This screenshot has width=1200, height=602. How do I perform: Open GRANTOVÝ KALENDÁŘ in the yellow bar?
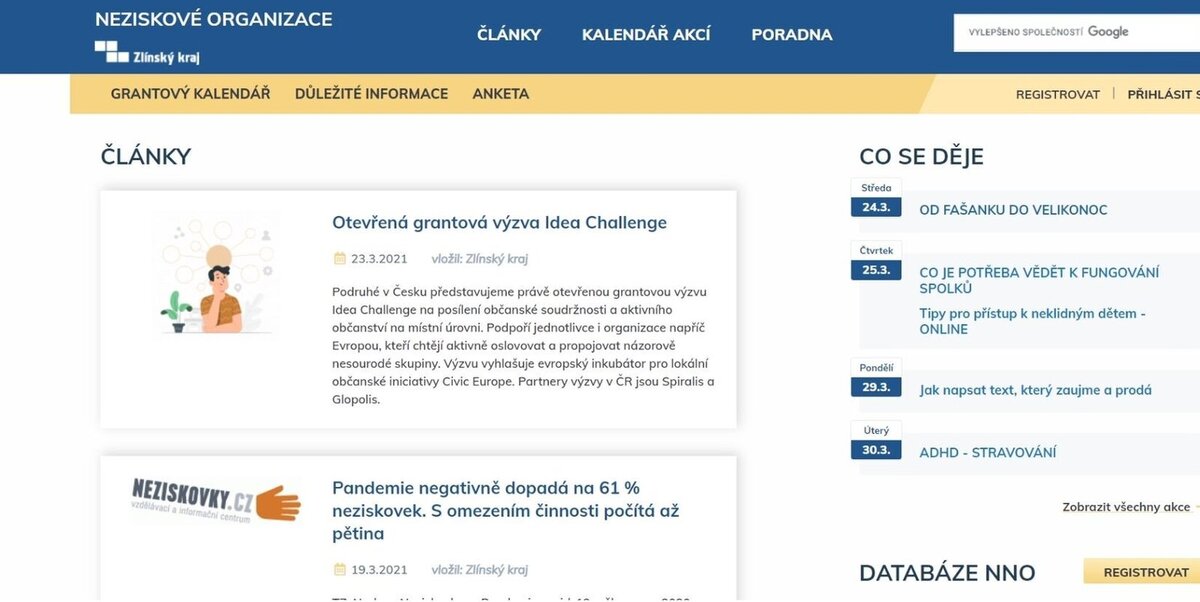(x=190, y=94)
